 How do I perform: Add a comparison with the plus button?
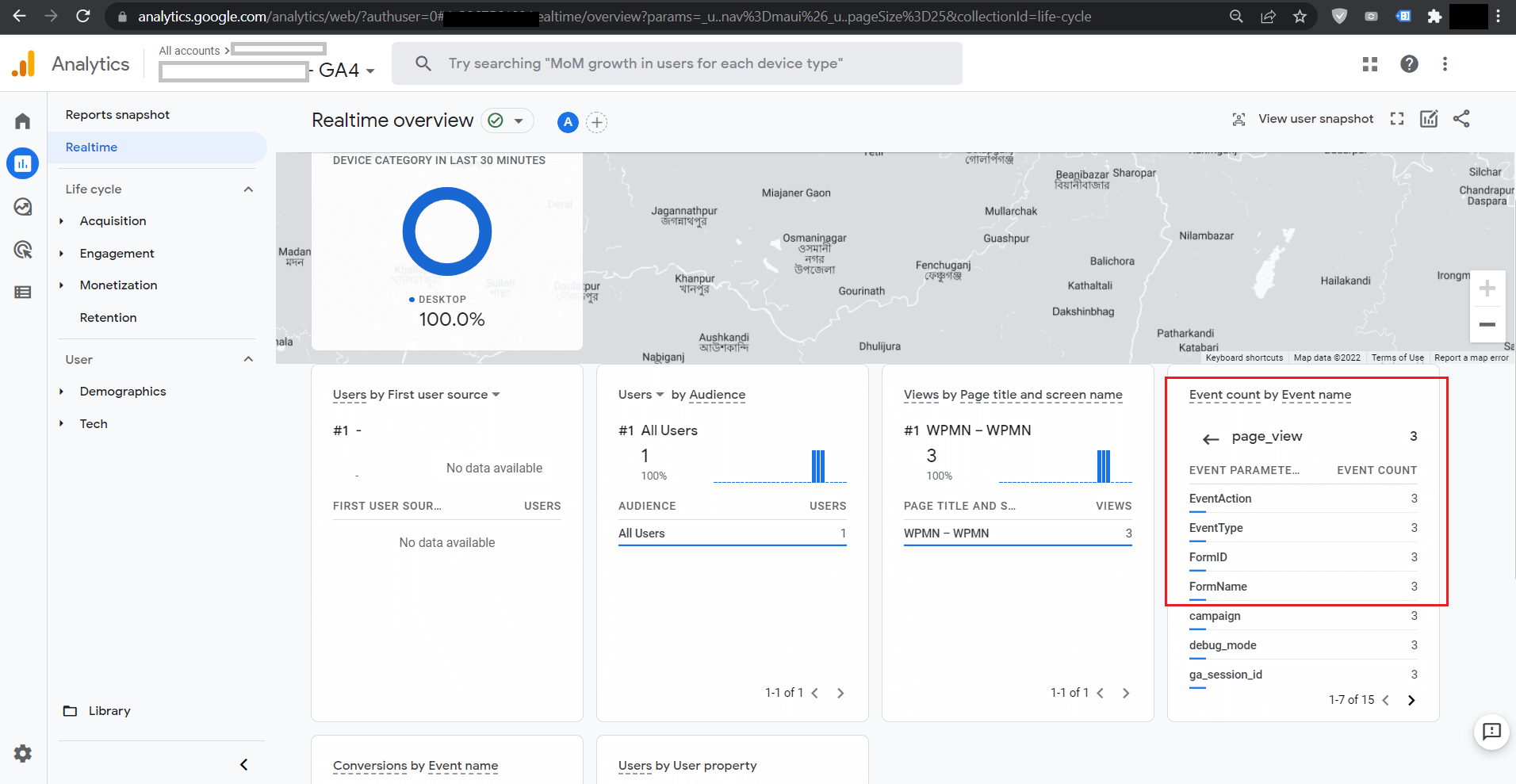(x=597, y=122)
